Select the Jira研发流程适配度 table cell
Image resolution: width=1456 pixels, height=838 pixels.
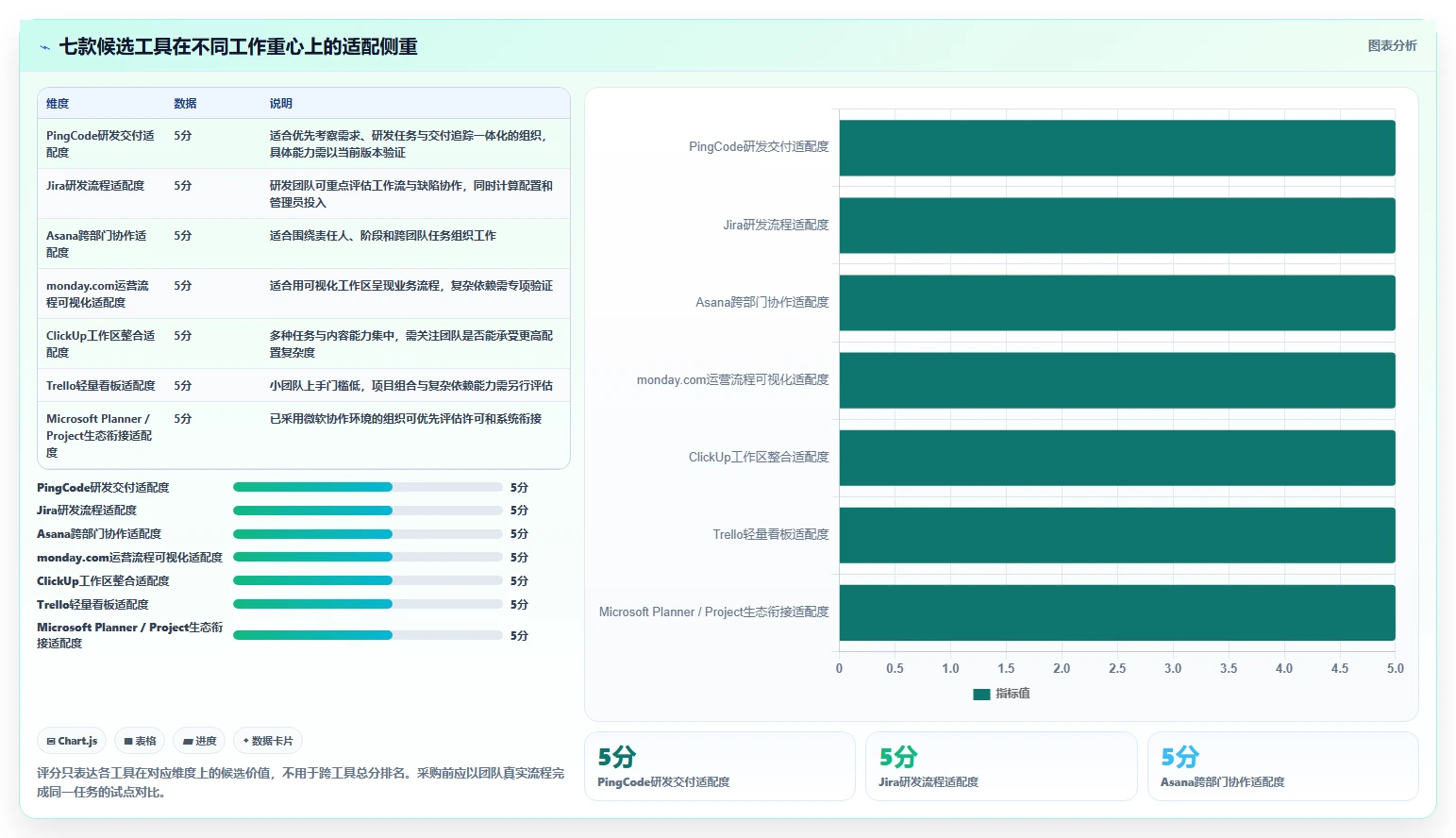101,193
